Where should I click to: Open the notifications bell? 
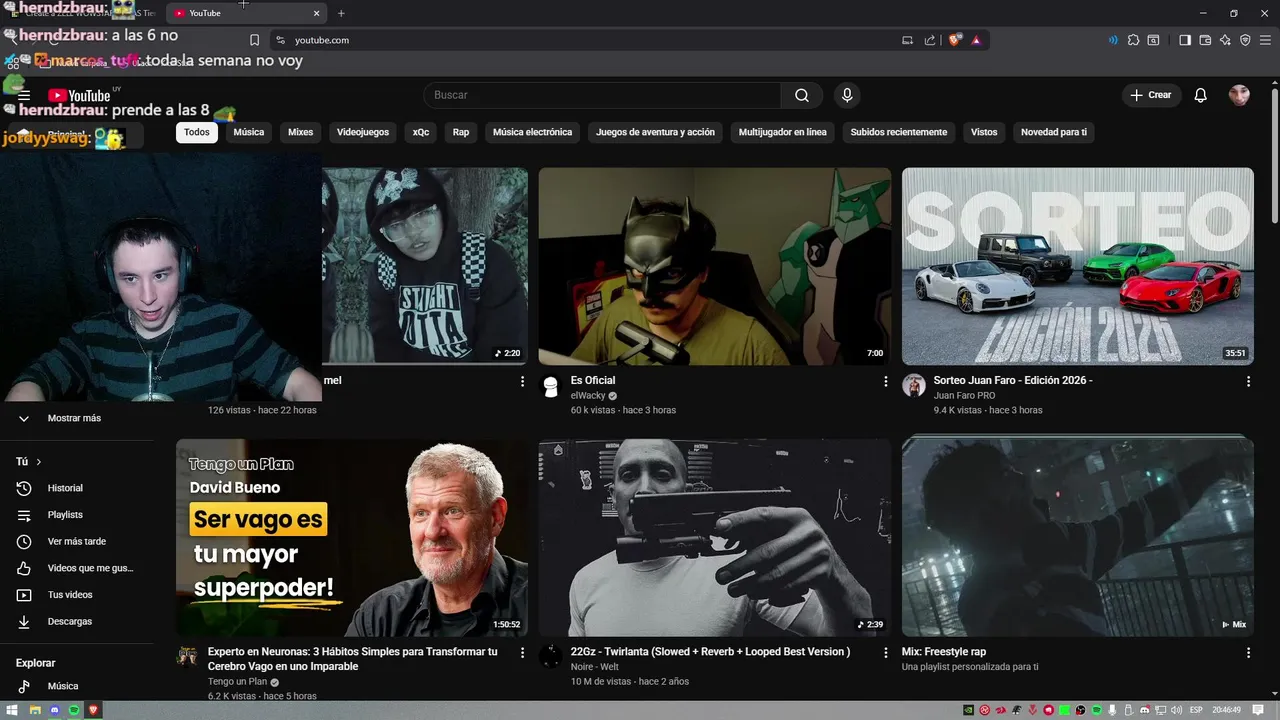pos(1201,95)
